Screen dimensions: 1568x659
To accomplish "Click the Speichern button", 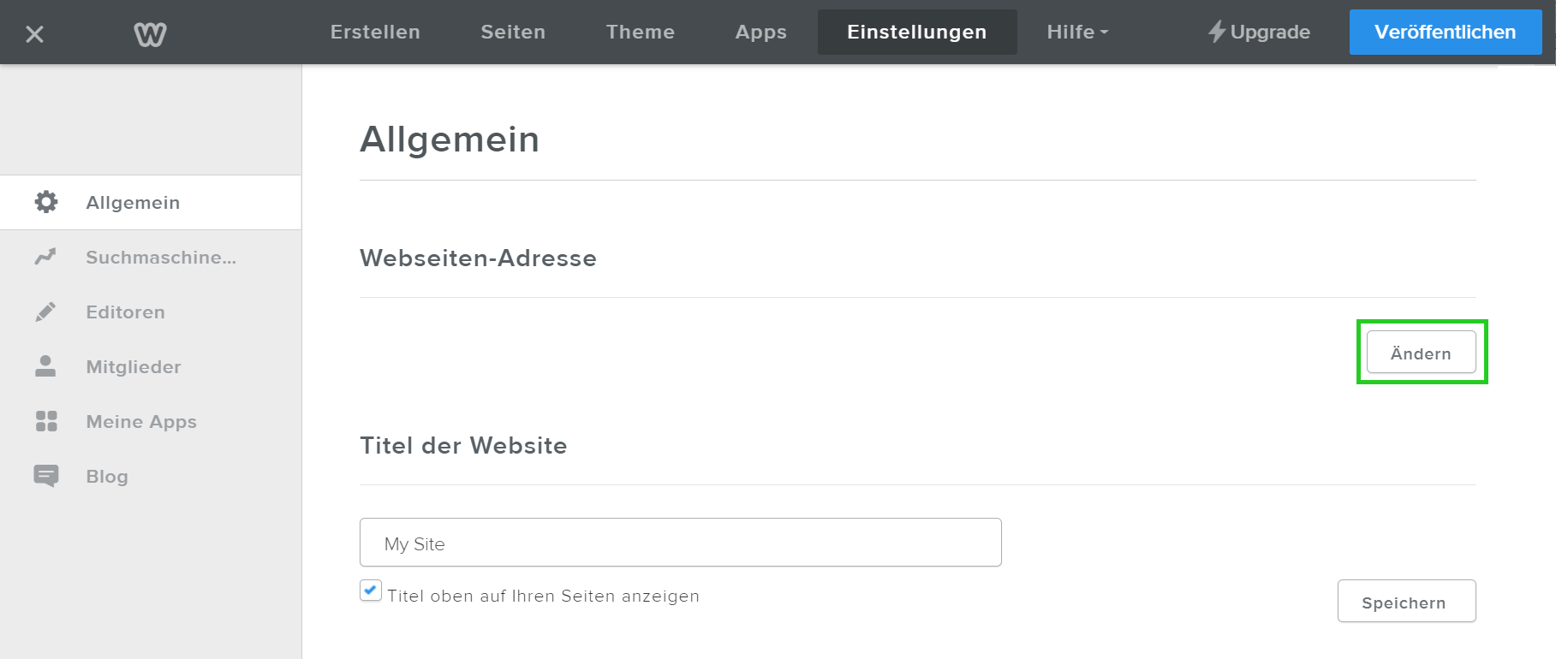I will point(1406,601).
